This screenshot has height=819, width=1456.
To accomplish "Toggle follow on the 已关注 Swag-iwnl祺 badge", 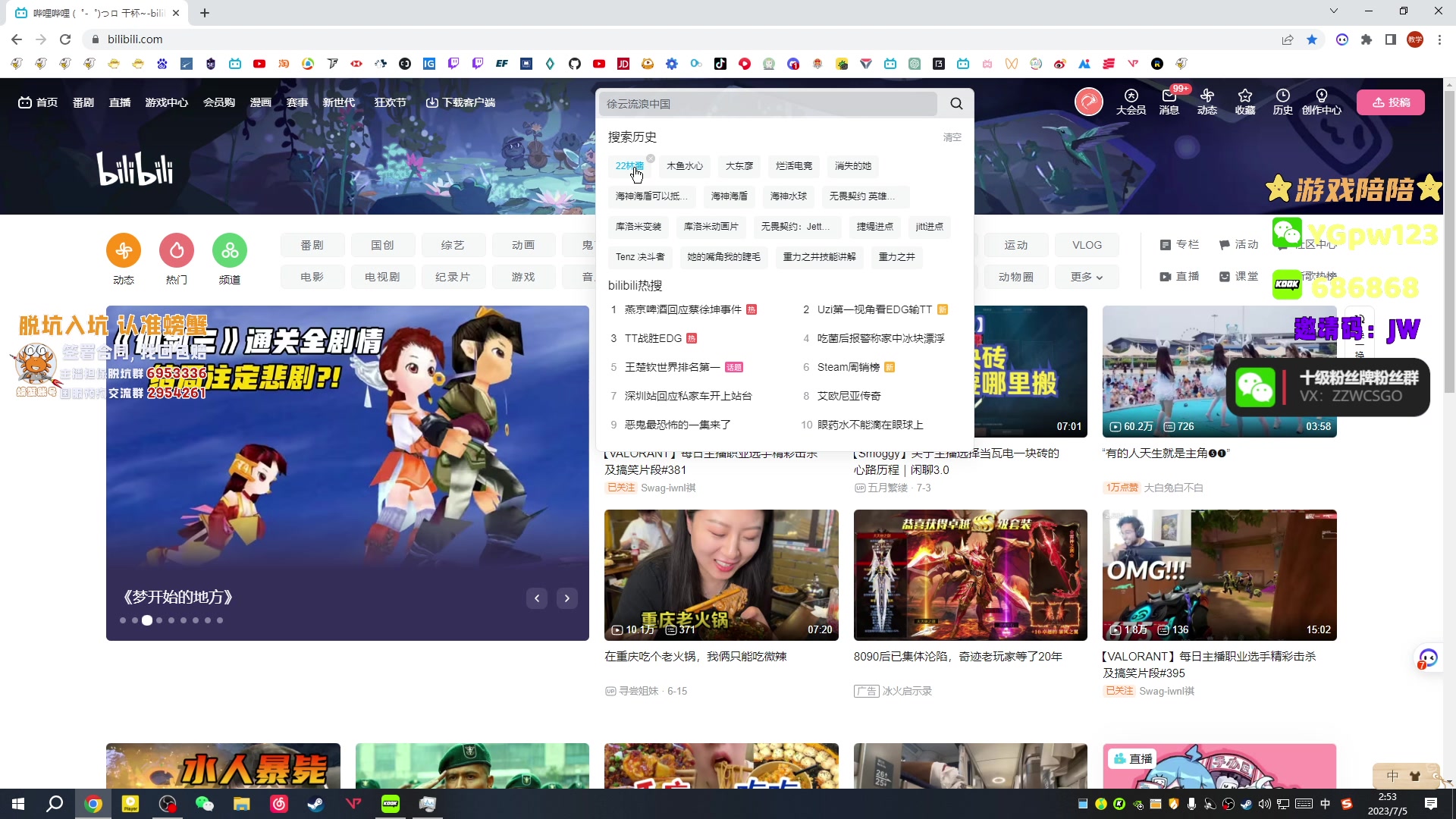I will pyautogui.click(x=620, y=488).
